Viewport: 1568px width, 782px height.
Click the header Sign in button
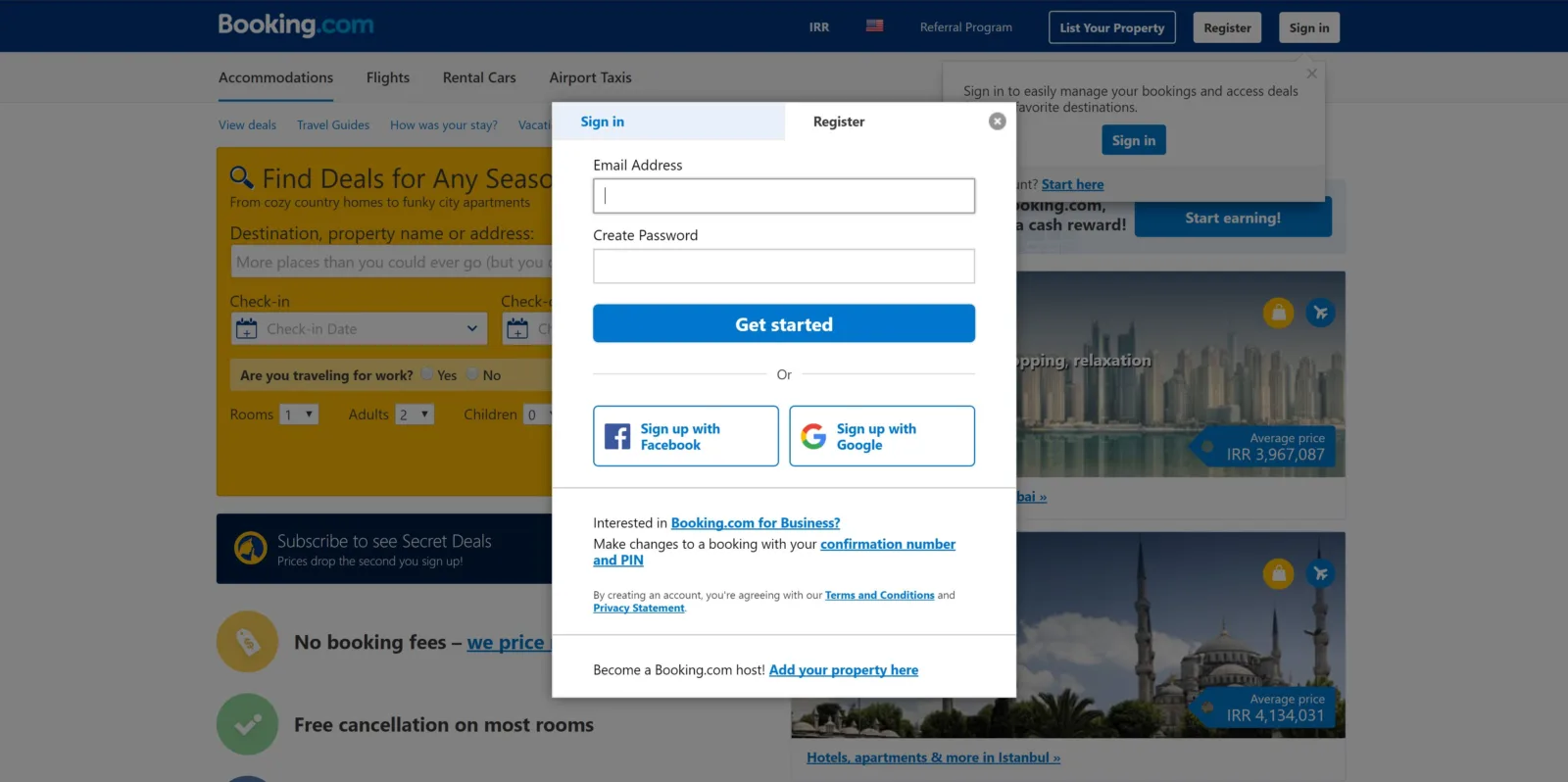(x=1309, y=27)
